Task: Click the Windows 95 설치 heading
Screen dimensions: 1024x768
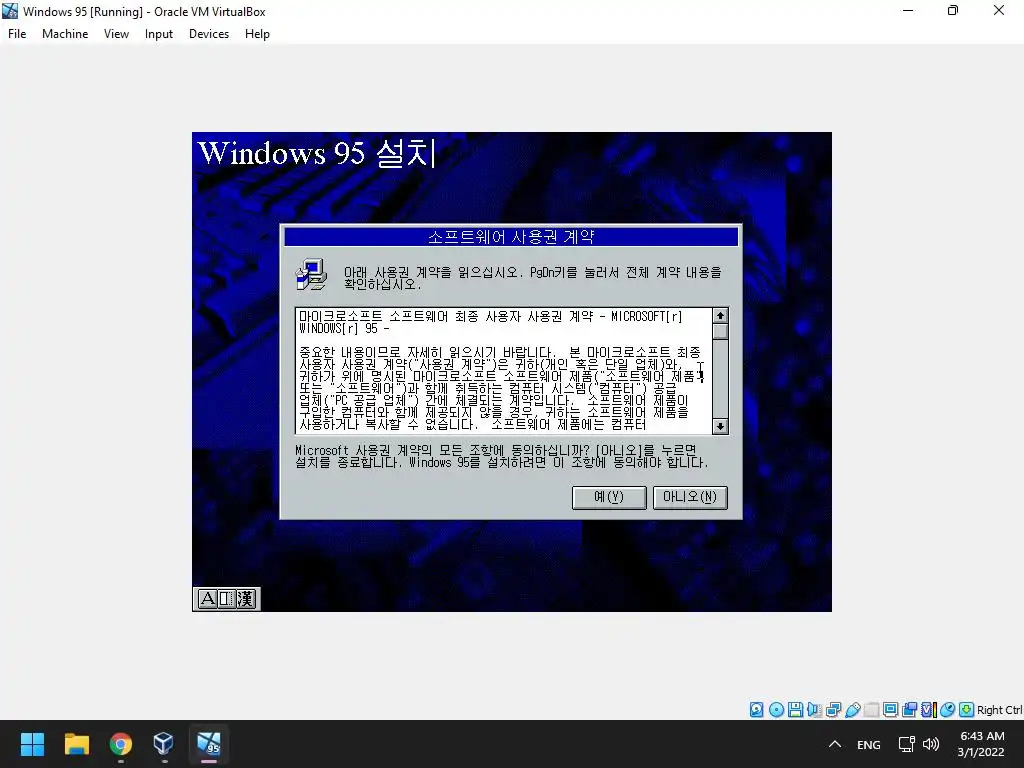Action: click(316, 153)
